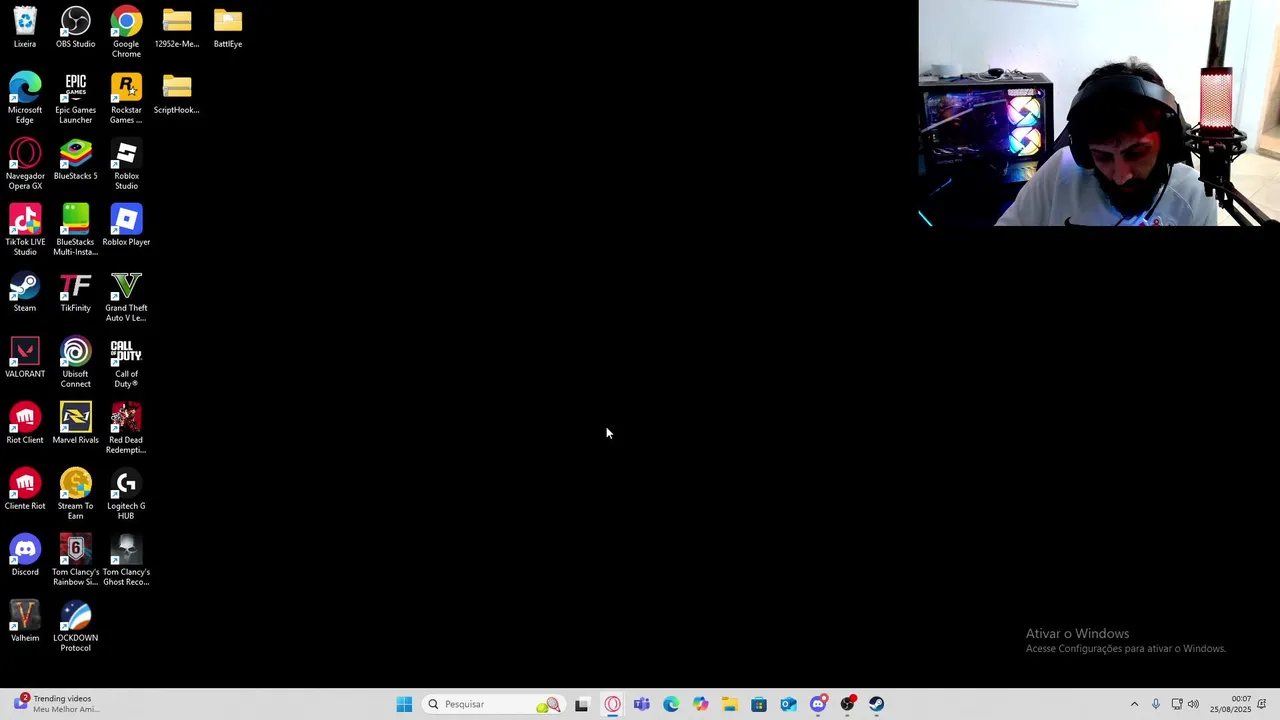The image size is (1280, 720).
Task: Select the LOCKDOWN Protocol shortcut
Action: (x=75, y=626)
